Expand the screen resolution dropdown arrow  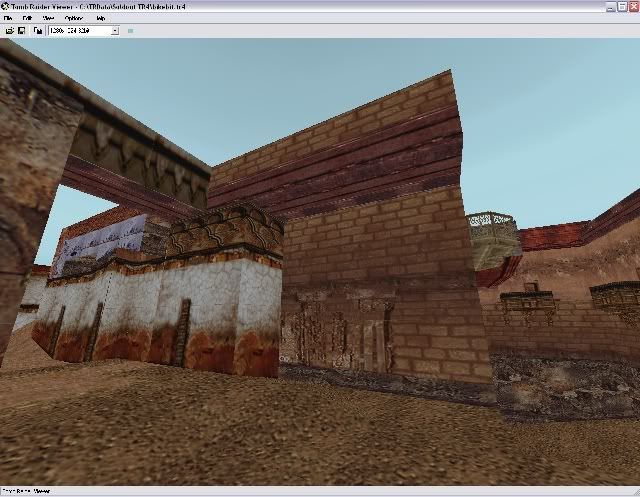coord(115,31)
